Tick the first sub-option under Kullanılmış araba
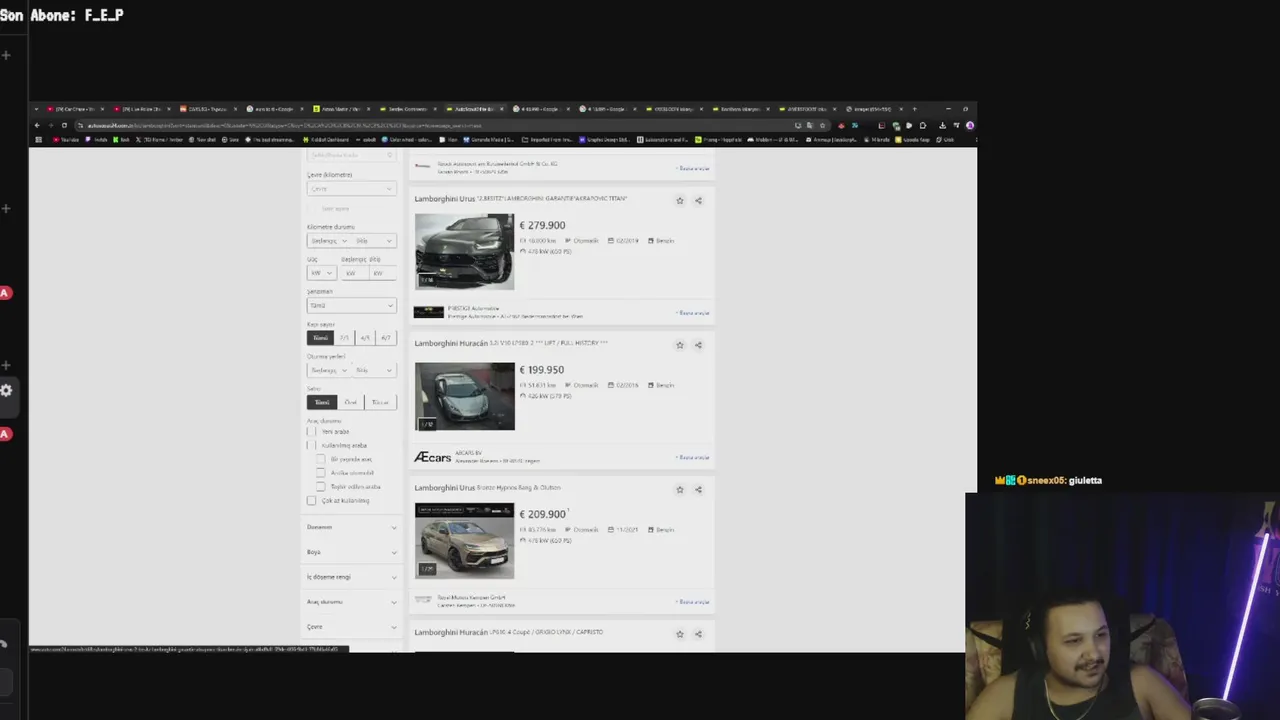The height and width of the screenshot is (720, 1280). click(x=320, y=459)
